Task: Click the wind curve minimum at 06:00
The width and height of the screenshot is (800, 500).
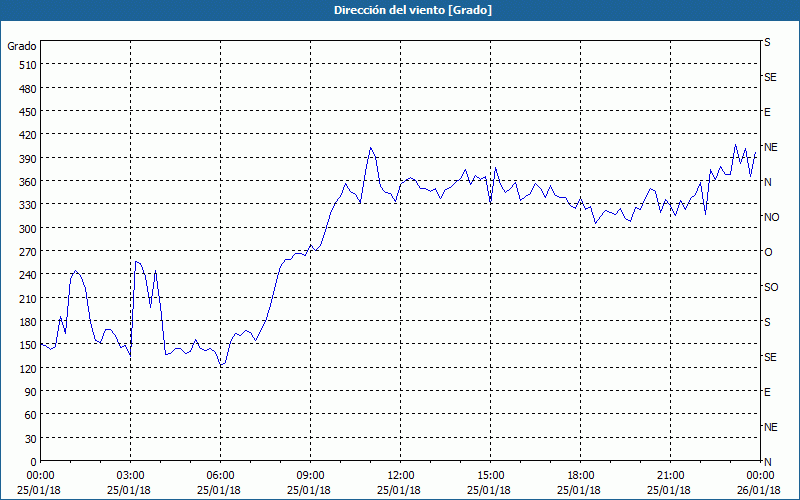Action: (220, 365)
